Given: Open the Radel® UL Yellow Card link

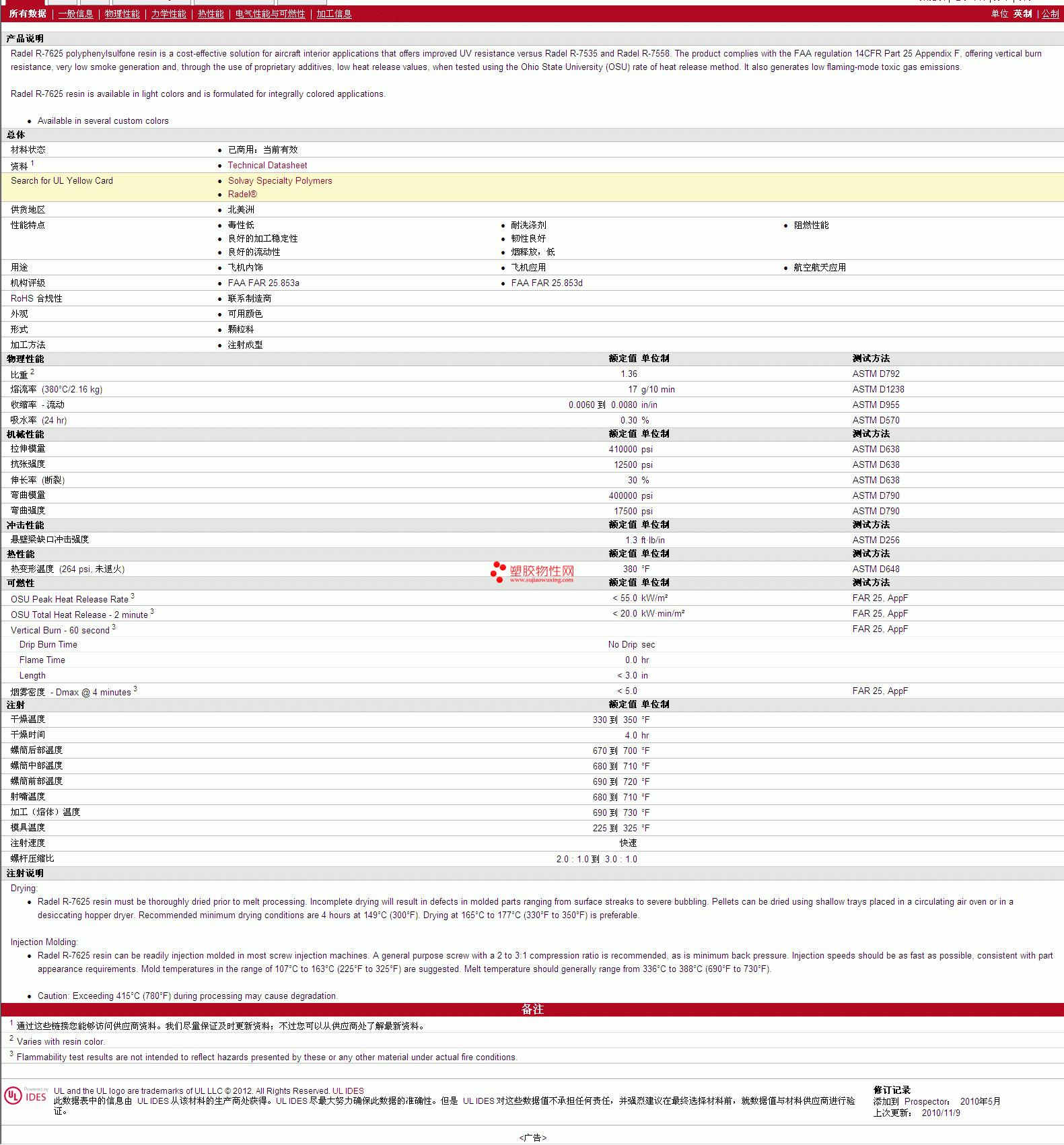Looking at the screenshot, I should [x=242, y=194].
